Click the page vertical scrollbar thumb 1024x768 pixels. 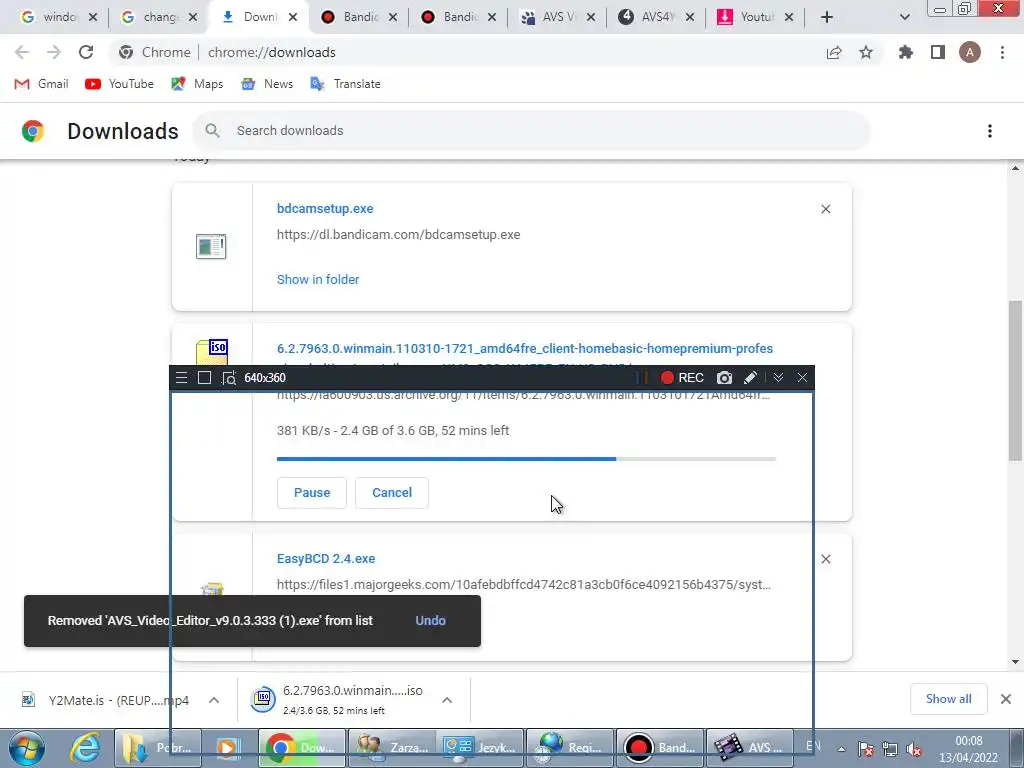click(x=1016, y=381)
